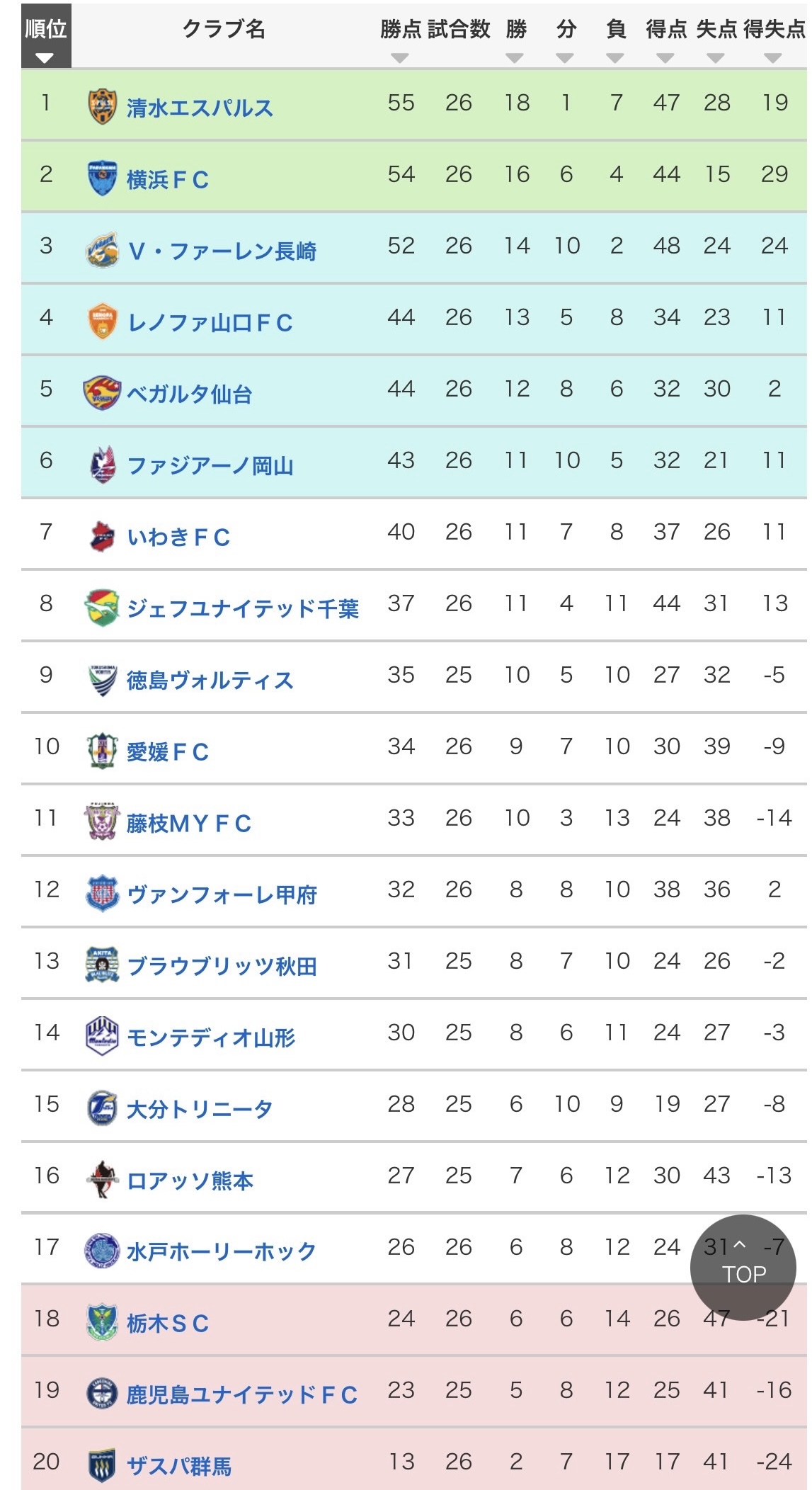
Task: Click the Roasso Kumamoto emblem icon
Action: pyautogui.click(x=103, y=1180)
